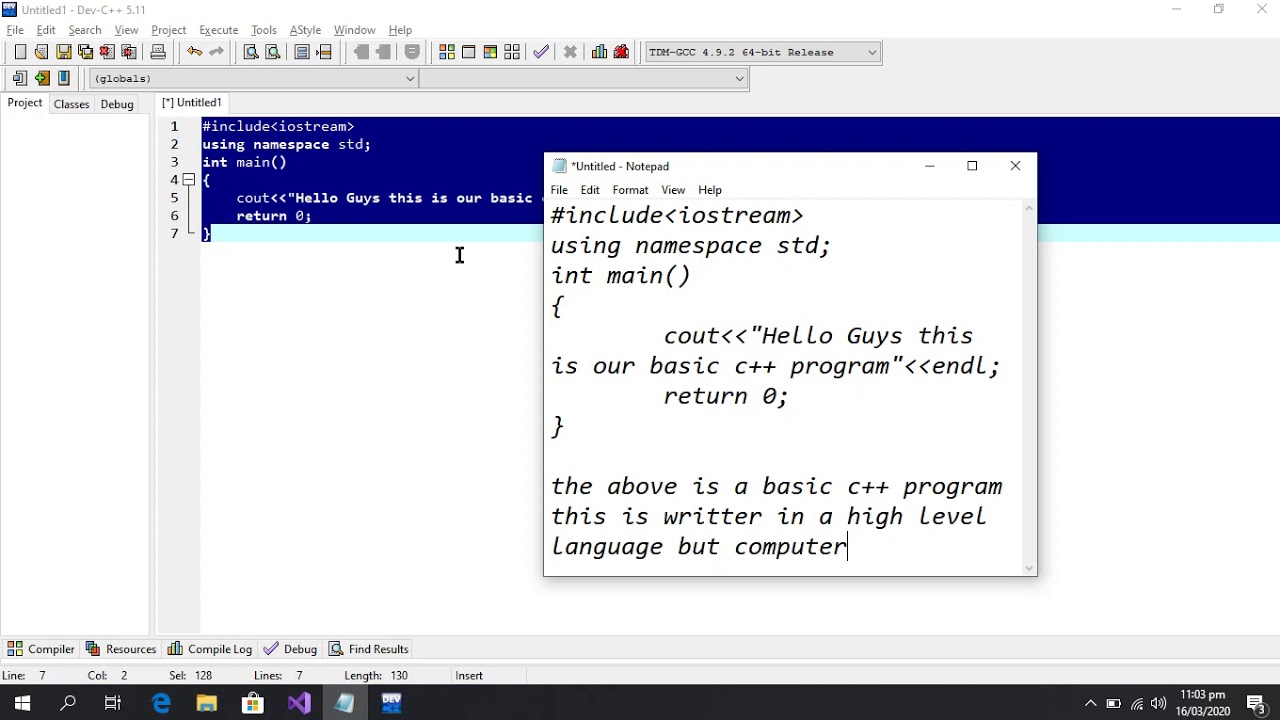Open Notepad's Format menu
This screenshot has height=720, width=1280.
pos(630,190)
